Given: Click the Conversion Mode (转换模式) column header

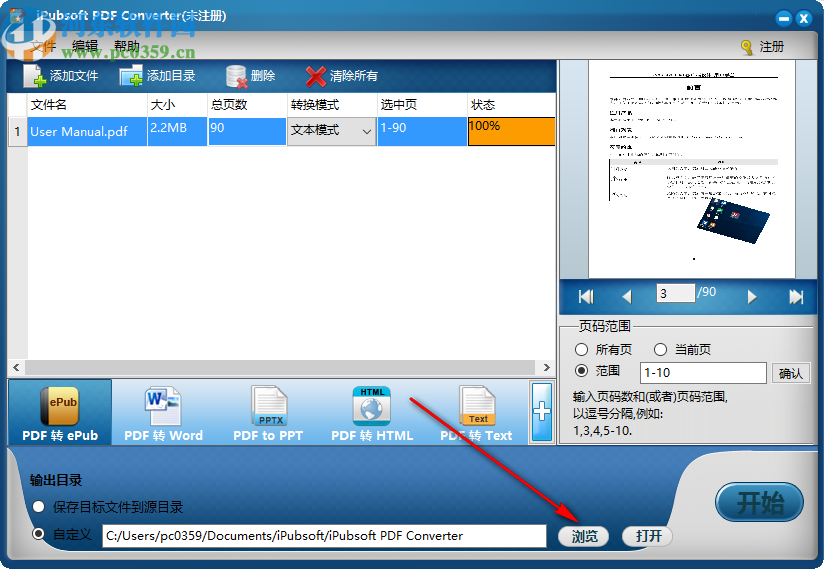Looking at the screenshot, I should pos(332,105).
